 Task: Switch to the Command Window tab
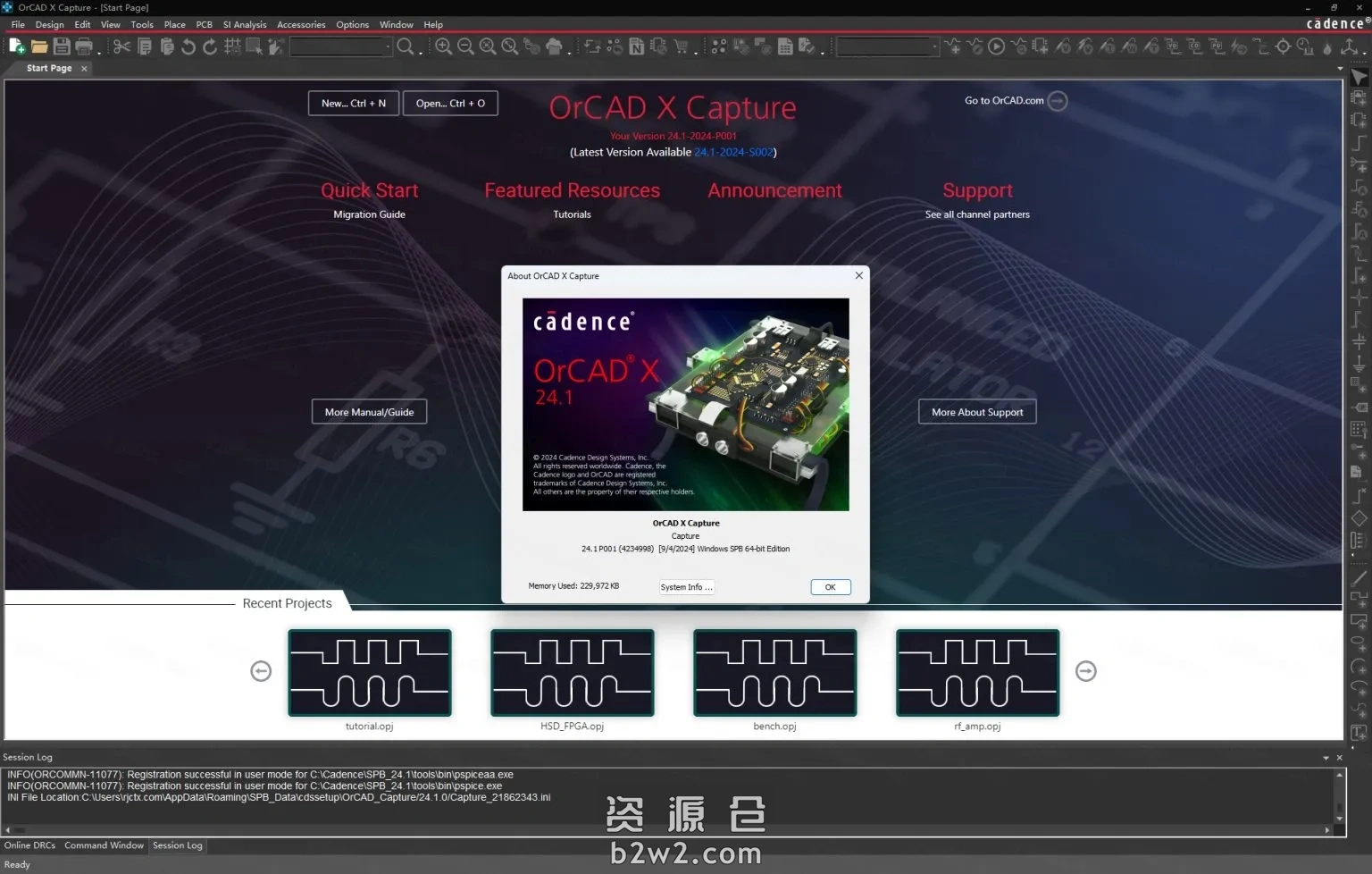(x=104, y=845)
